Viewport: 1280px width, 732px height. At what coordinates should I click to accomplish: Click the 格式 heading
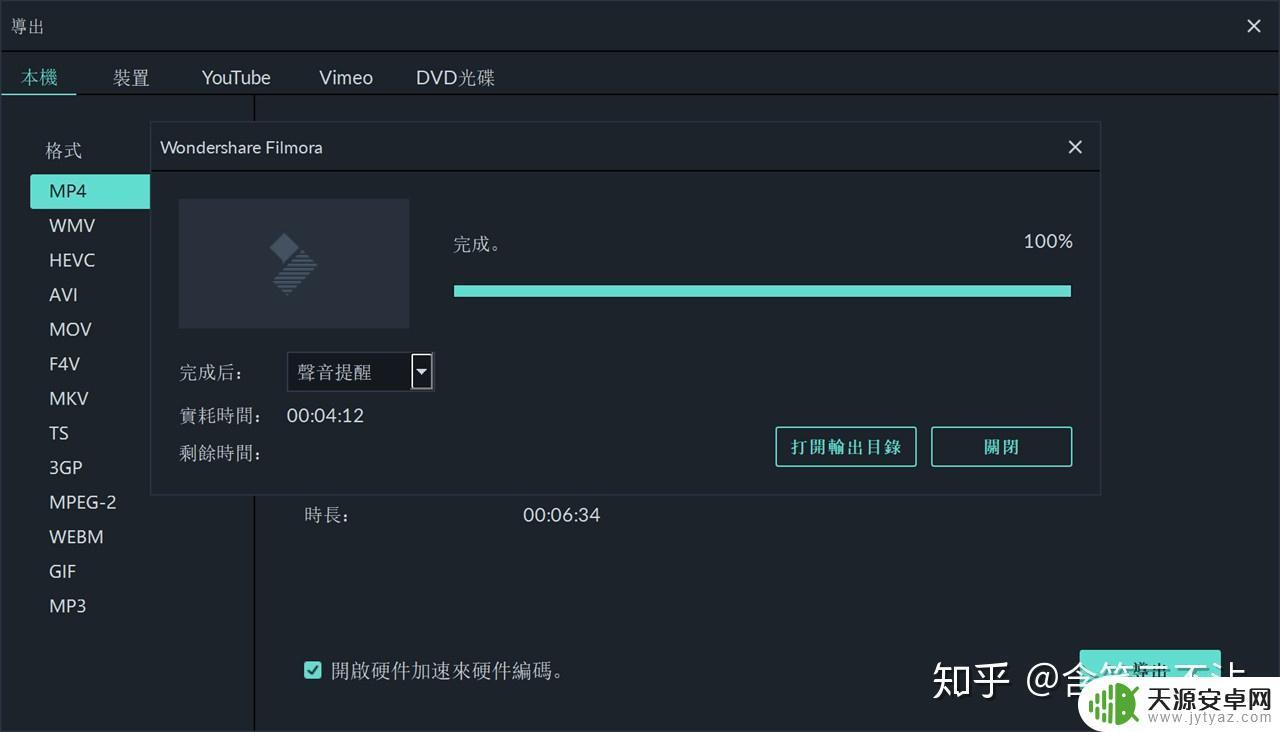pyautogui.click(x=63, y=150)
